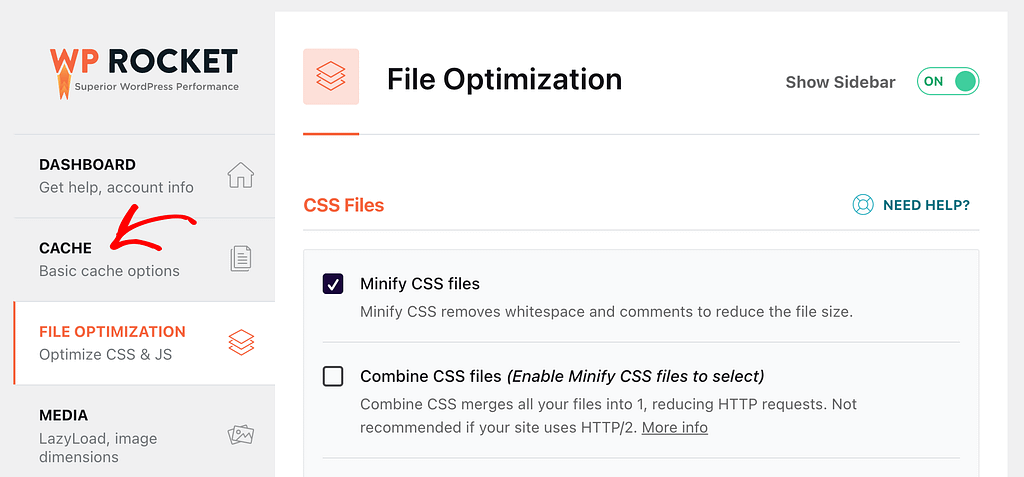Click the File Optimization header stack icon
Image resolution: width=1024 pixels, height=477 pixels.
point(331,76)
